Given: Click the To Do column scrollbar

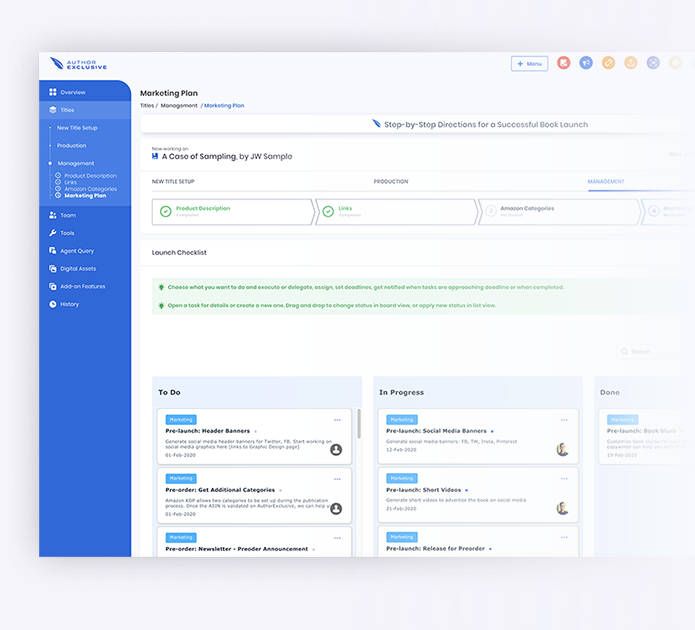Looking at the screenshot, I should 359,423.
